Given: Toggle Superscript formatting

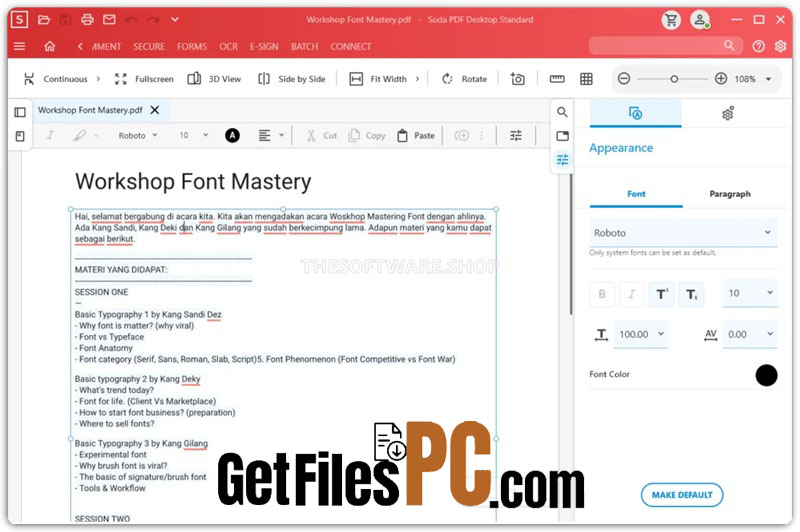Looking at the screenshot, I should tap(662, 294).
